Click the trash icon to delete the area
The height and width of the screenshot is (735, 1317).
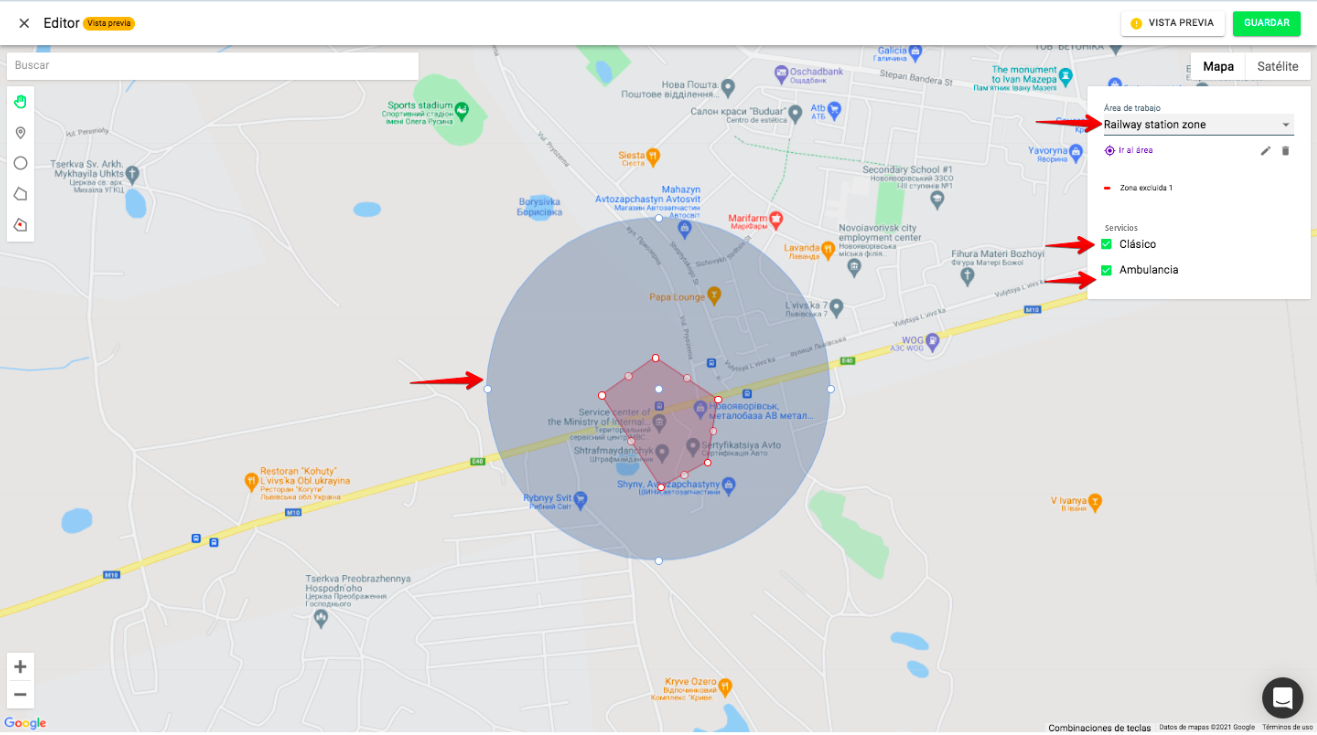tap(1286, 151)
